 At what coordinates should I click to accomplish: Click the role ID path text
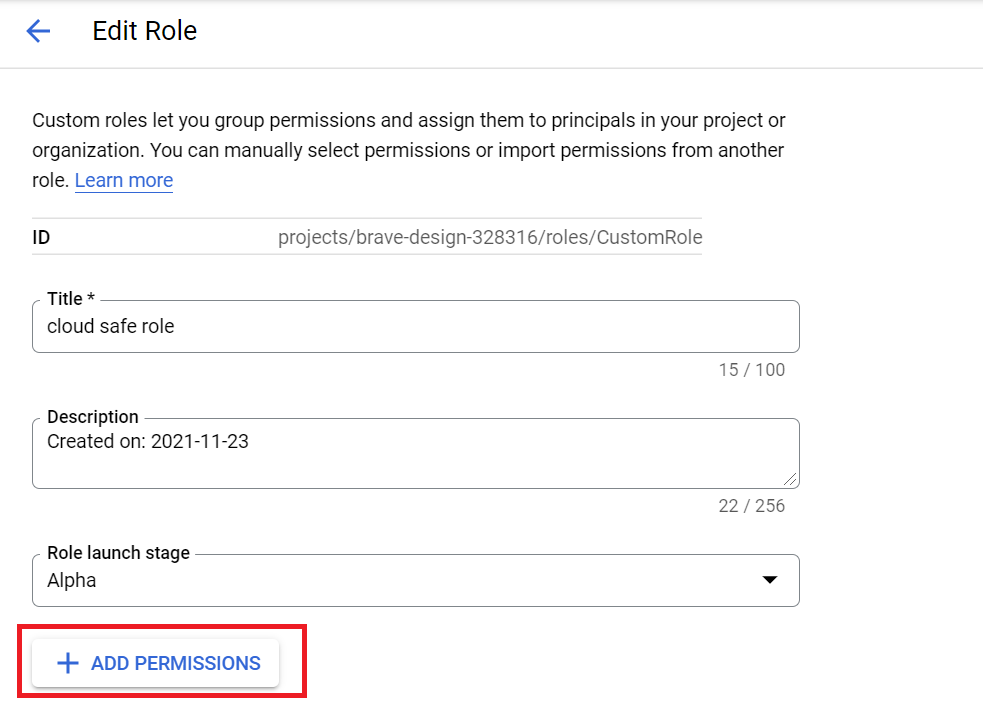(490, 237)
